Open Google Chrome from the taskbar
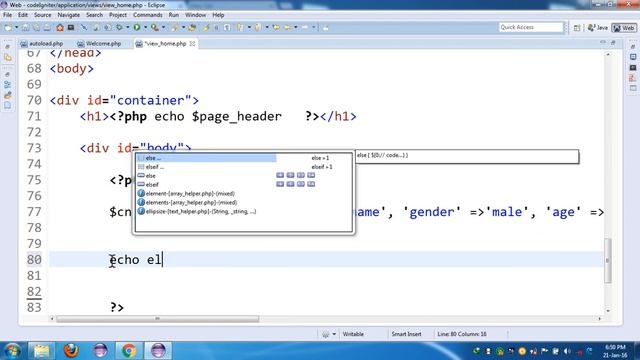 click(x=129, y=351)
